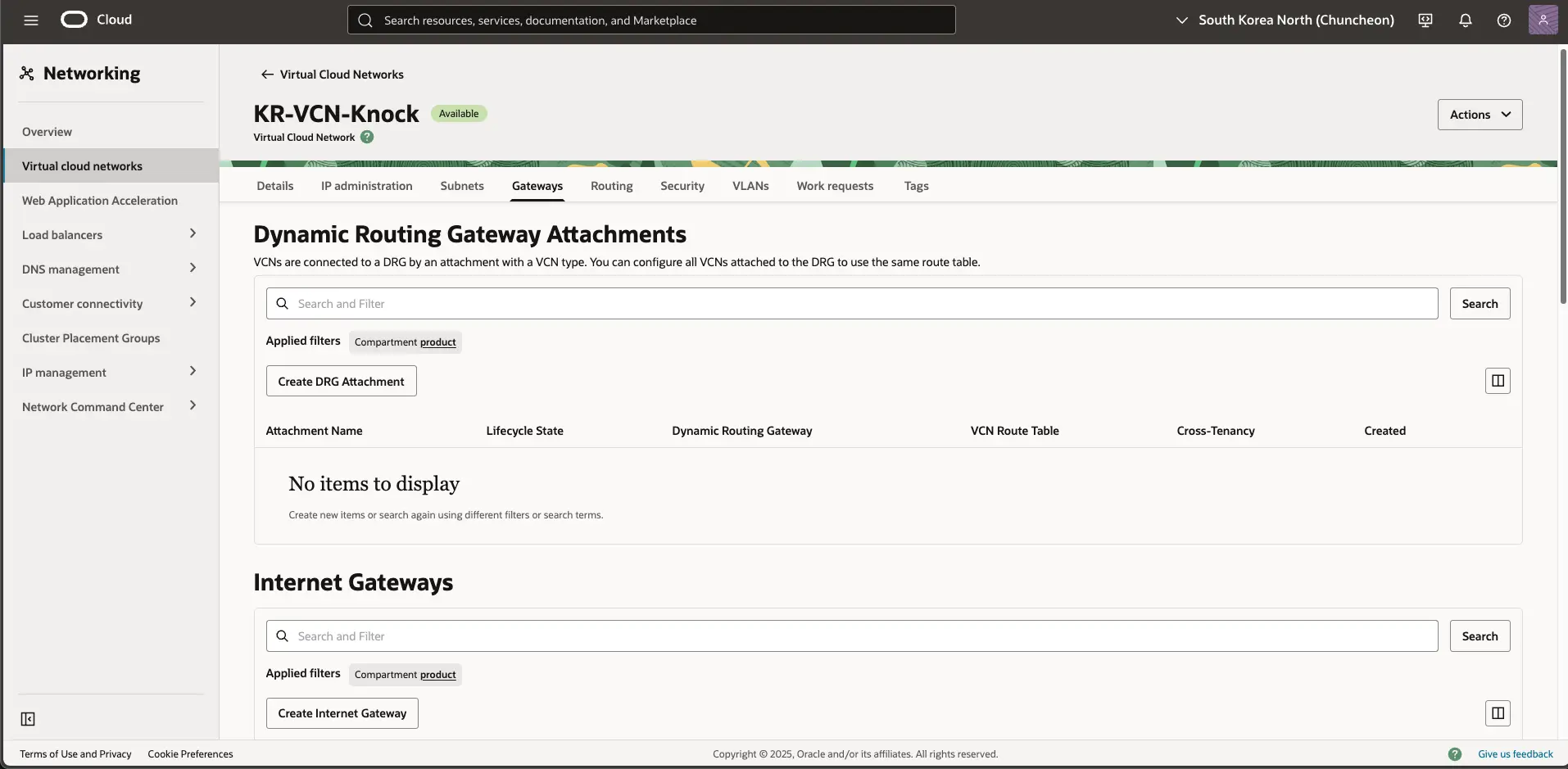
Task: Select the Gateways tab
Action: 537,186
